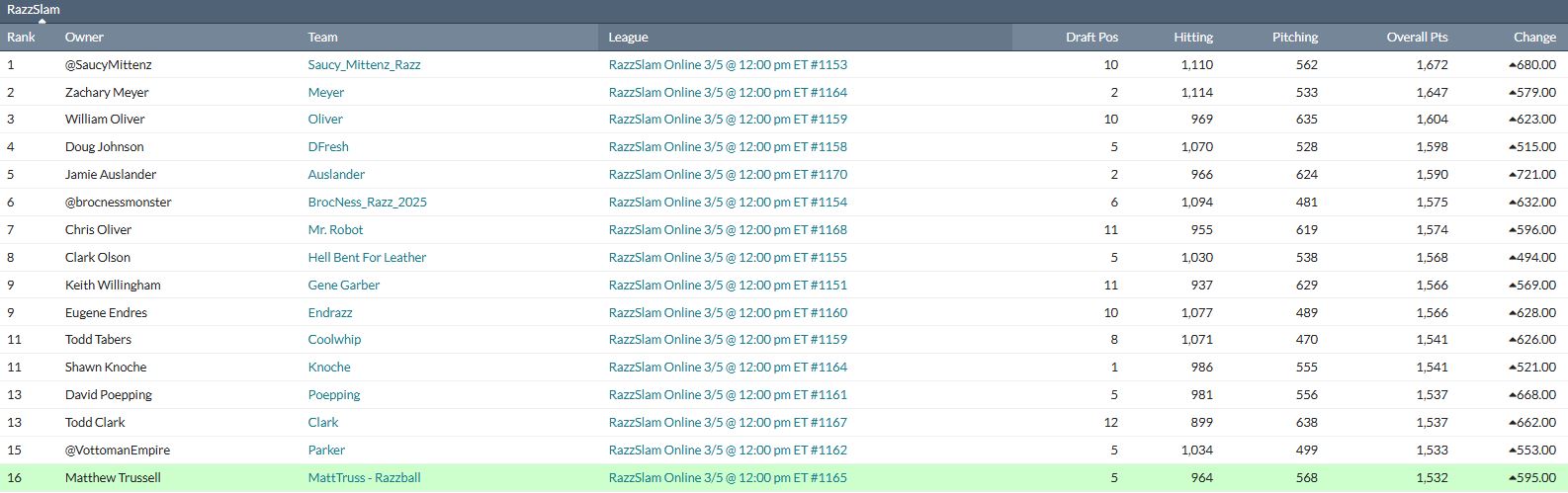Screen dimensions: 1568x493
Task: Open the Coolwhip team link
Action: (334, 339)
